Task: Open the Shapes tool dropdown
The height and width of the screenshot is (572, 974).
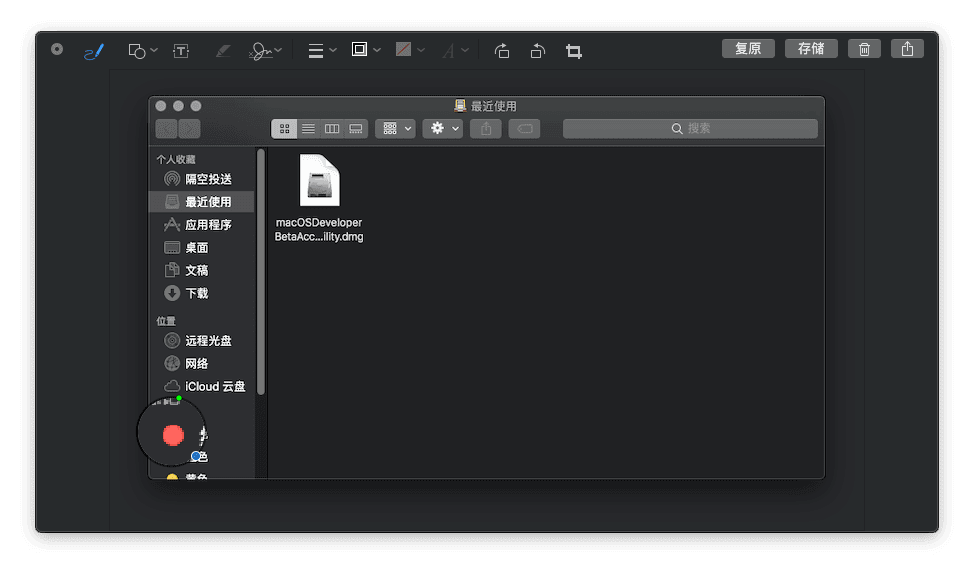Action: (x=143, y=51)
